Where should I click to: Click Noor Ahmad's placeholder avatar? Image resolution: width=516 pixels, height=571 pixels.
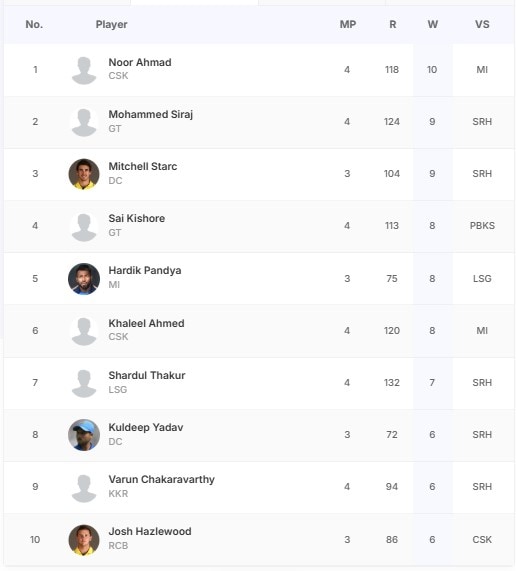84,71
